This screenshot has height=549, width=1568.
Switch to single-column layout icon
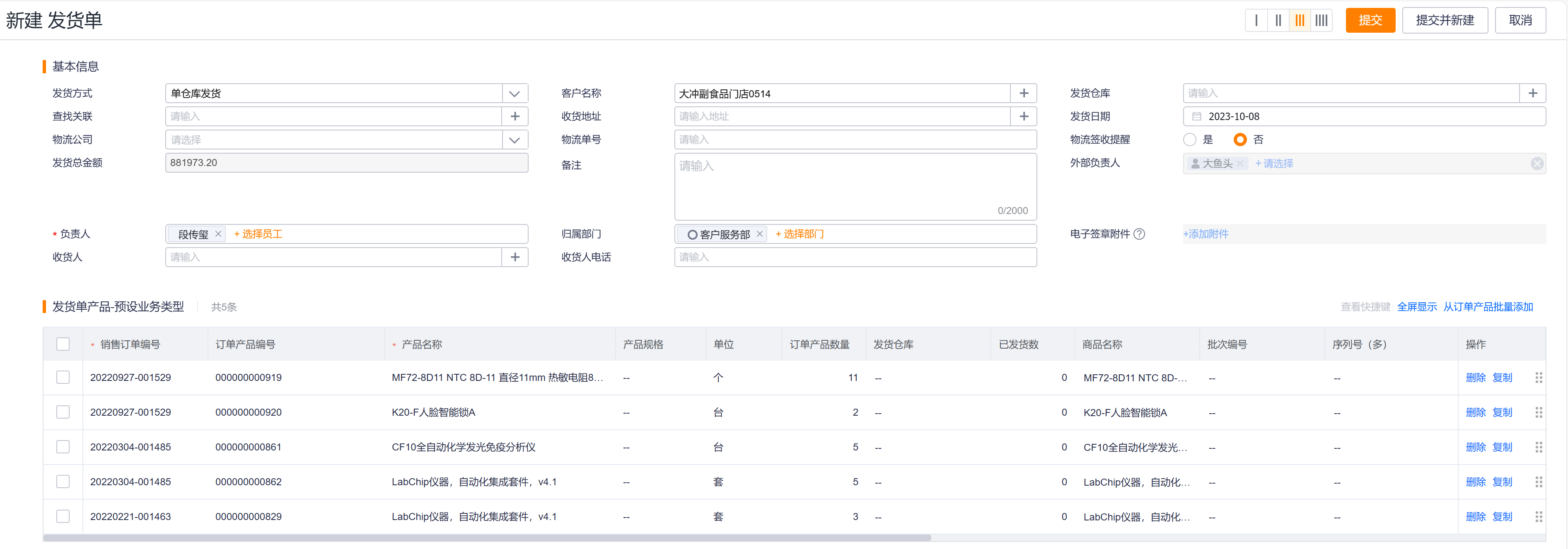tap(1256, 20)
